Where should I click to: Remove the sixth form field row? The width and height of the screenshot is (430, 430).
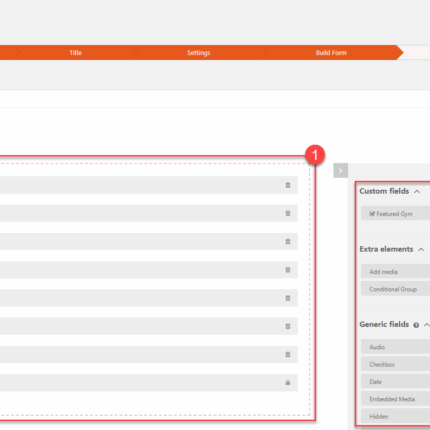point(288,326)
